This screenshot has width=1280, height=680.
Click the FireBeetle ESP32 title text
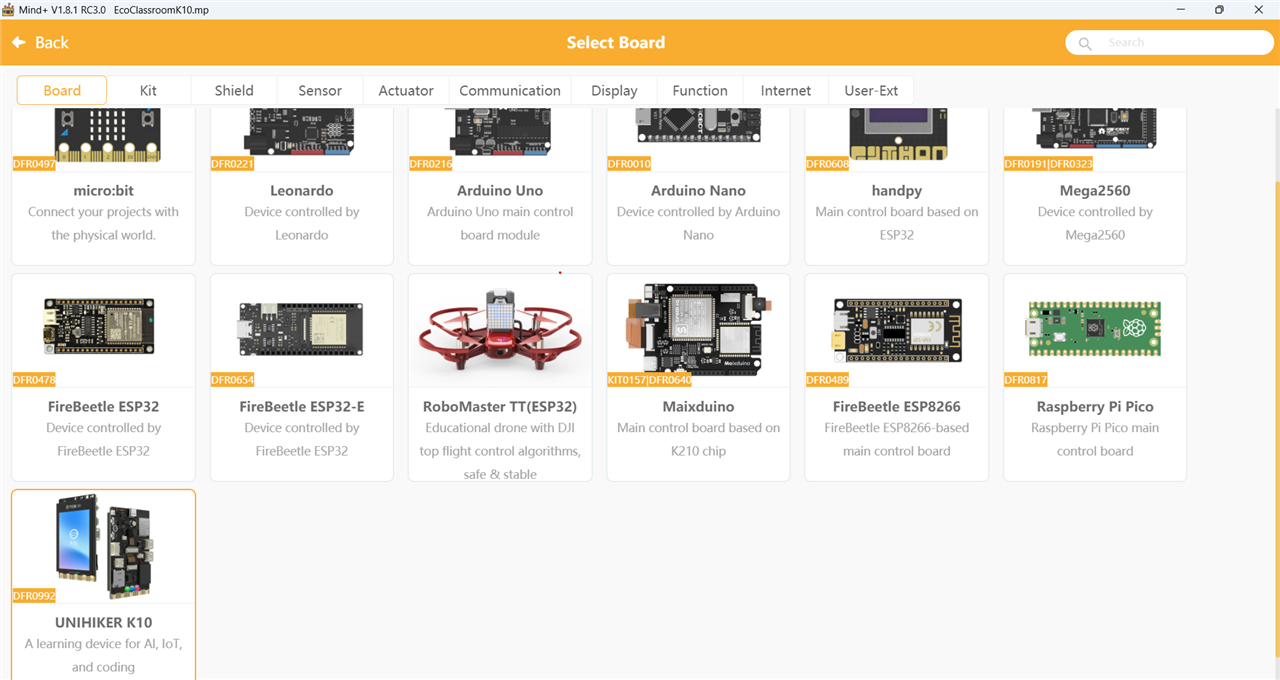coord(103,406)
